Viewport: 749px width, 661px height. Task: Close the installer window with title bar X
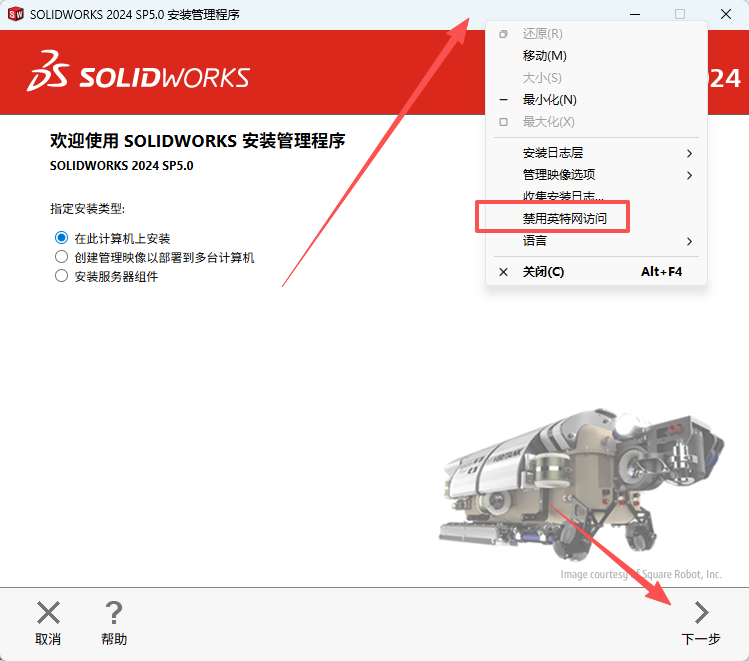tap(726, 14)
